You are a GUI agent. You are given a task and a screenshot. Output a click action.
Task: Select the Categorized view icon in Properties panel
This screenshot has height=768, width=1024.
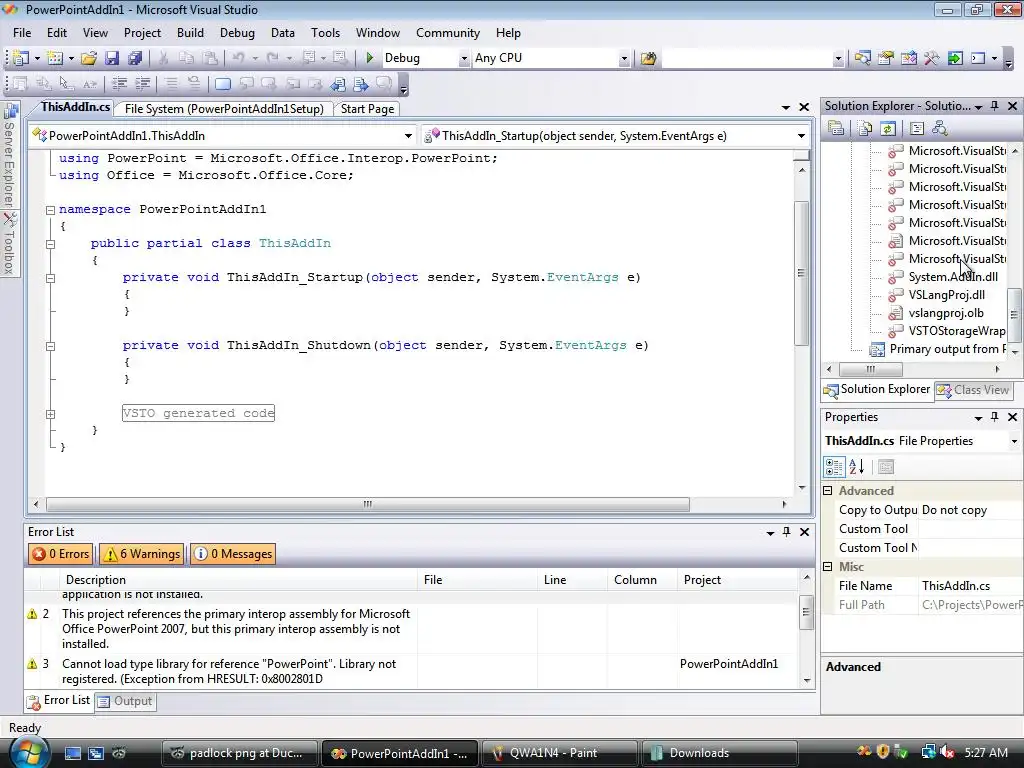[x=834, y=466]
